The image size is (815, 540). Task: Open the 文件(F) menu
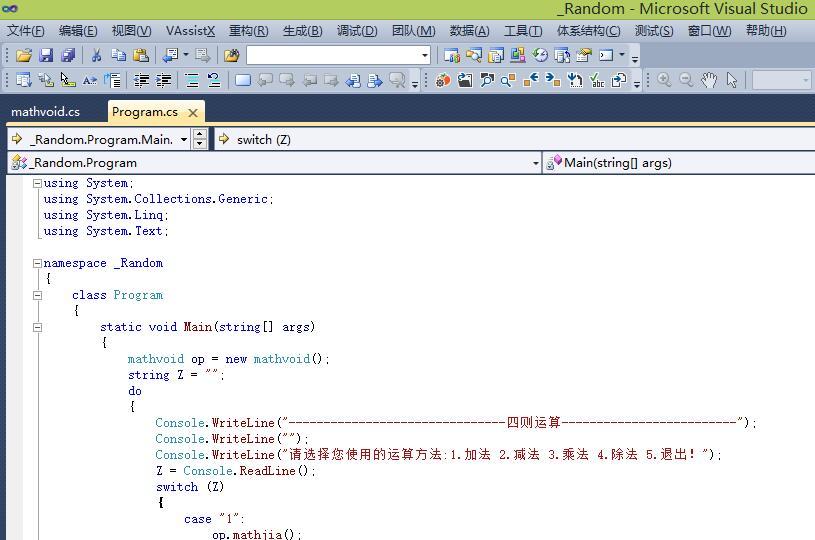point(25,31)
